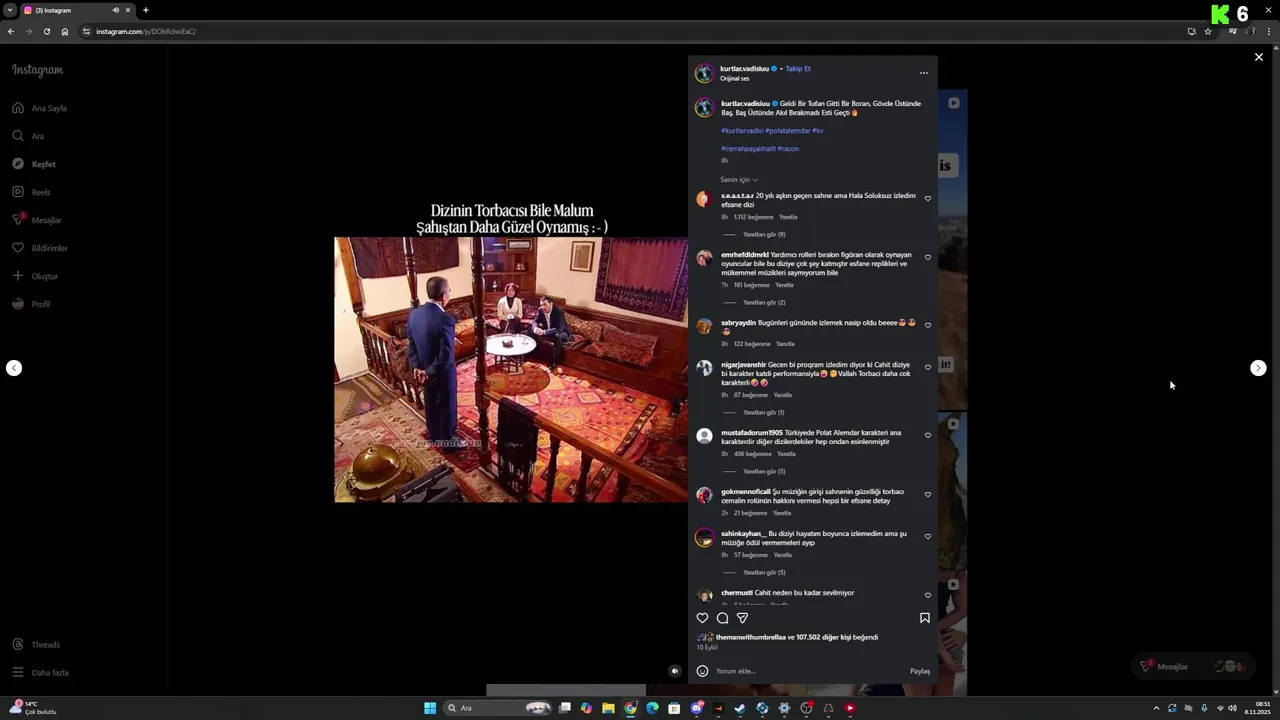Open Threads link in sidebar
Screen dimensions: 1280x720
point(36,645)
